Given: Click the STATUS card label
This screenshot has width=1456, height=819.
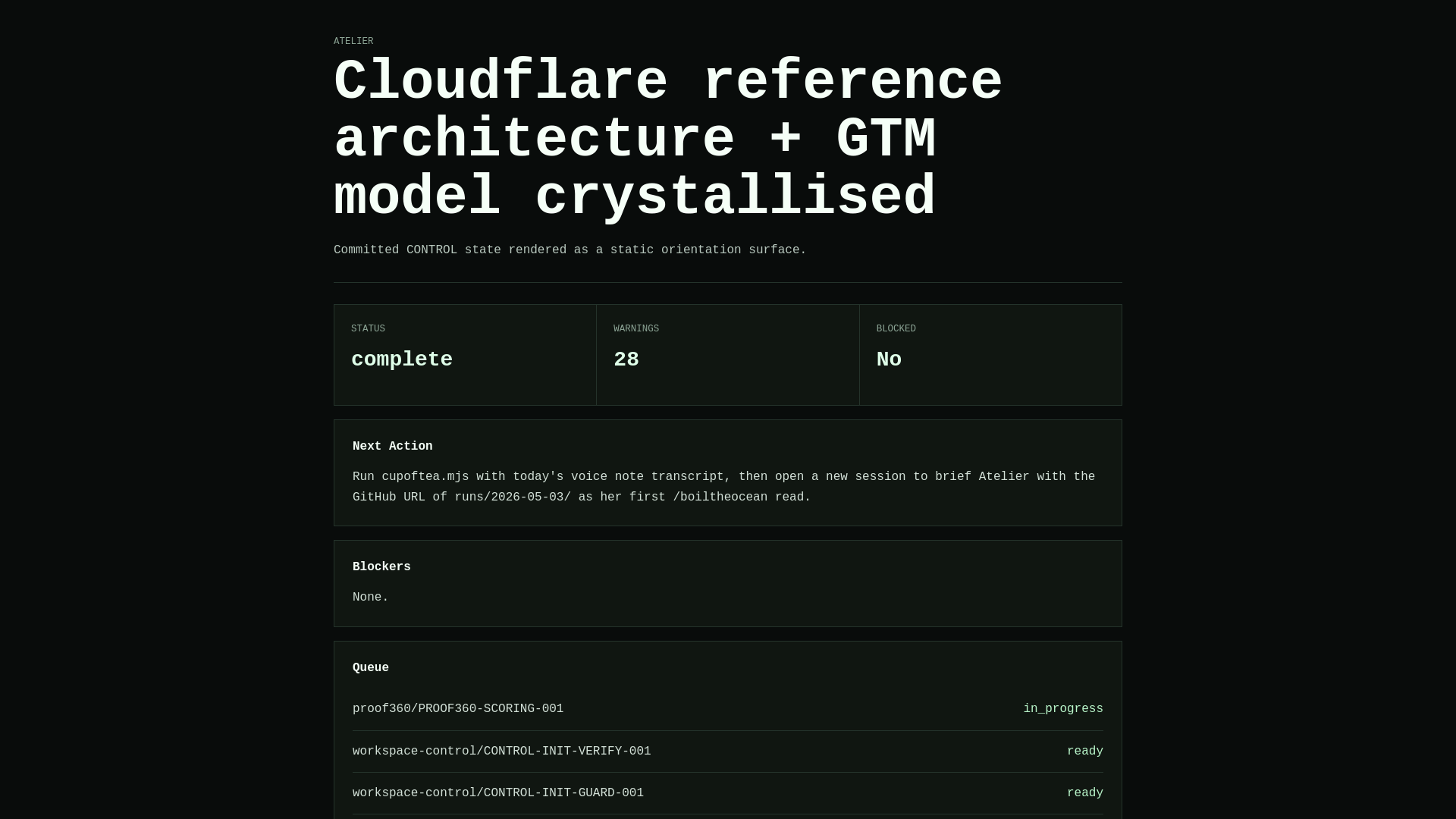Looking at the screenshot, I should pyautogui.click(x=368, y=328).
